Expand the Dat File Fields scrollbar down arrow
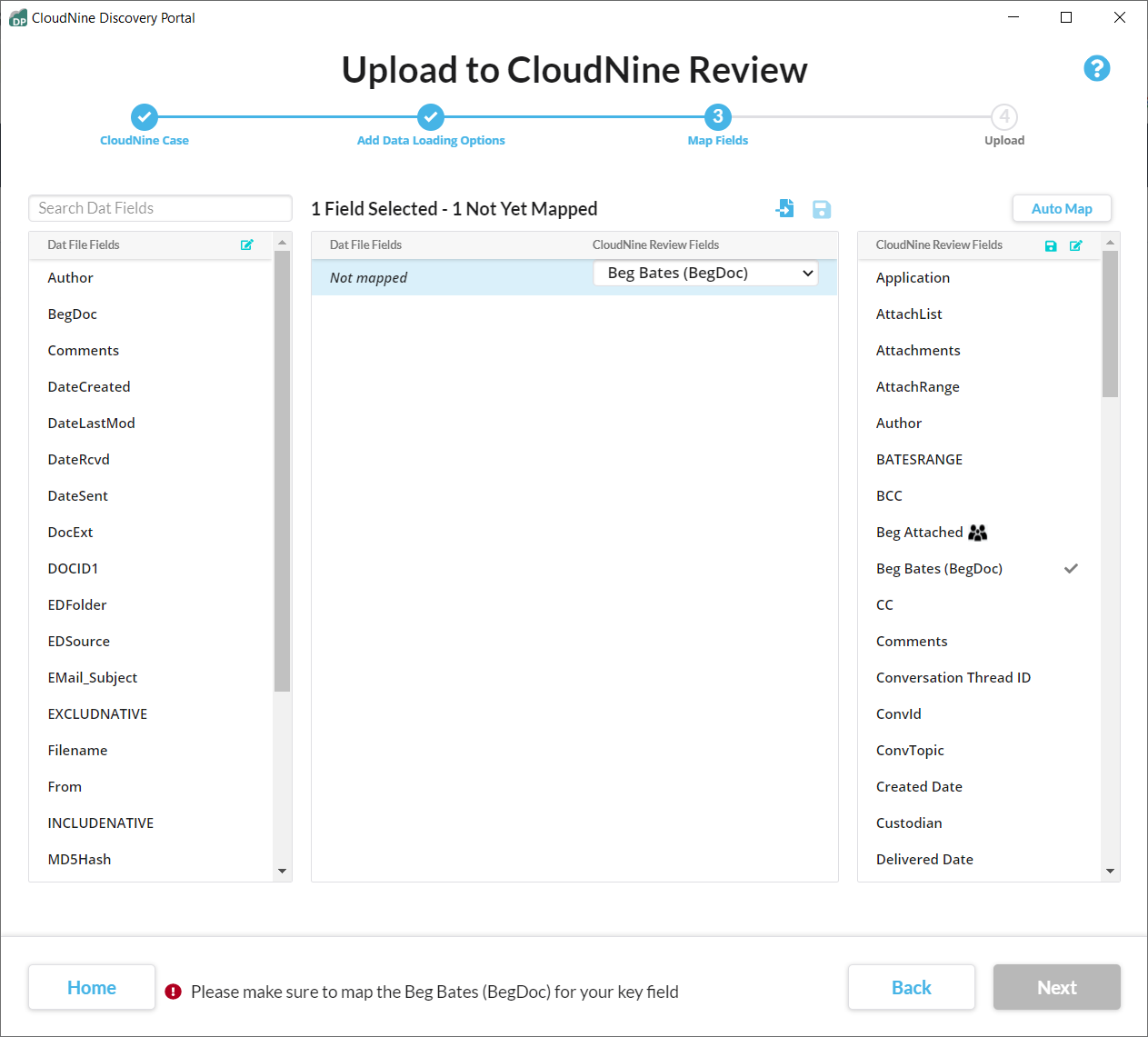Image resolution: width=1148 pixels, height=1037 pixels. coord(282,871)
